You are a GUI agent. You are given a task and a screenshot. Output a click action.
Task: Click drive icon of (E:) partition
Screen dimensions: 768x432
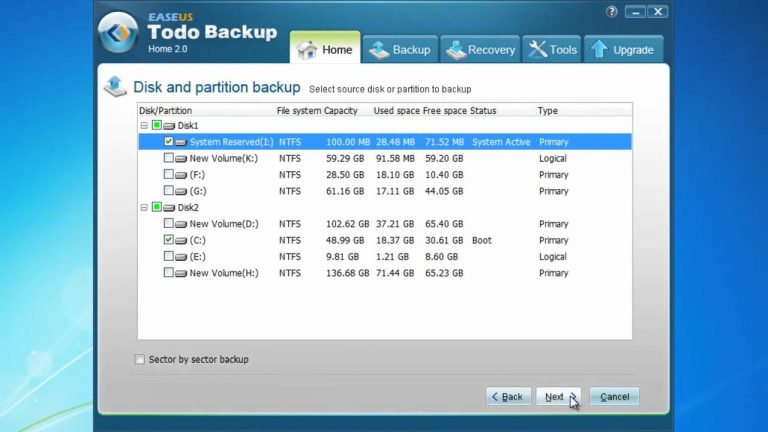181,257
